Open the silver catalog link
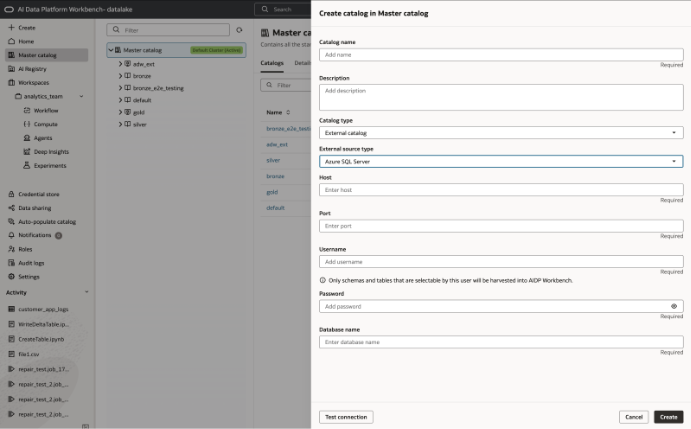The height and width of the screenshot is (429, 691). click(273, 160)
